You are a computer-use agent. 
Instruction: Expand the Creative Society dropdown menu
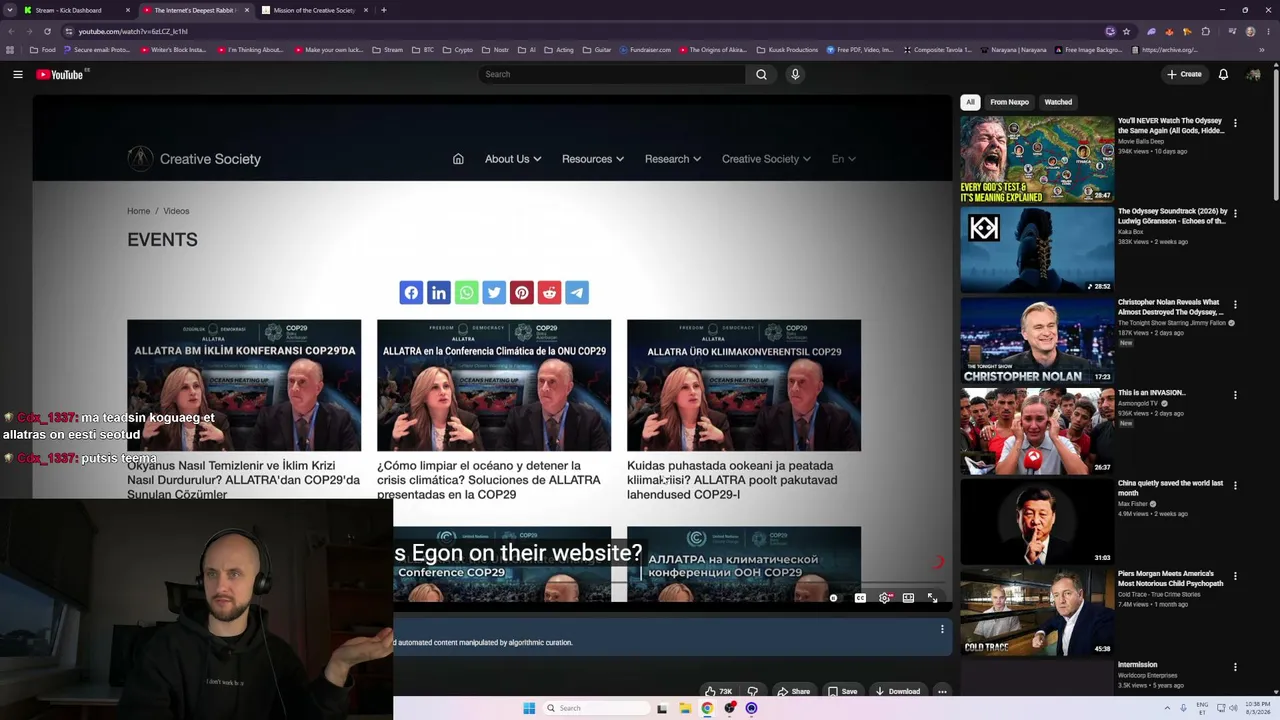click(766, 159)
